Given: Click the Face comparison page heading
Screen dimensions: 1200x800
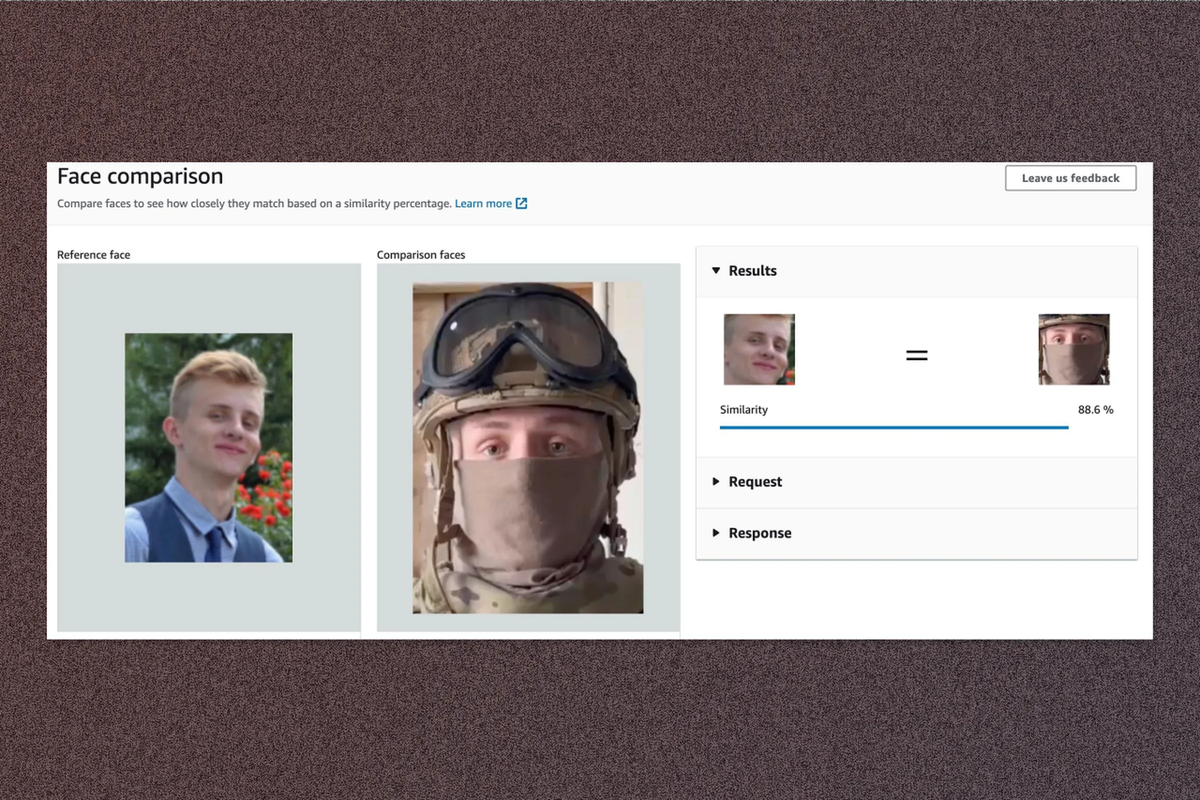Looking at the screenshot, I should click(140, 177).
